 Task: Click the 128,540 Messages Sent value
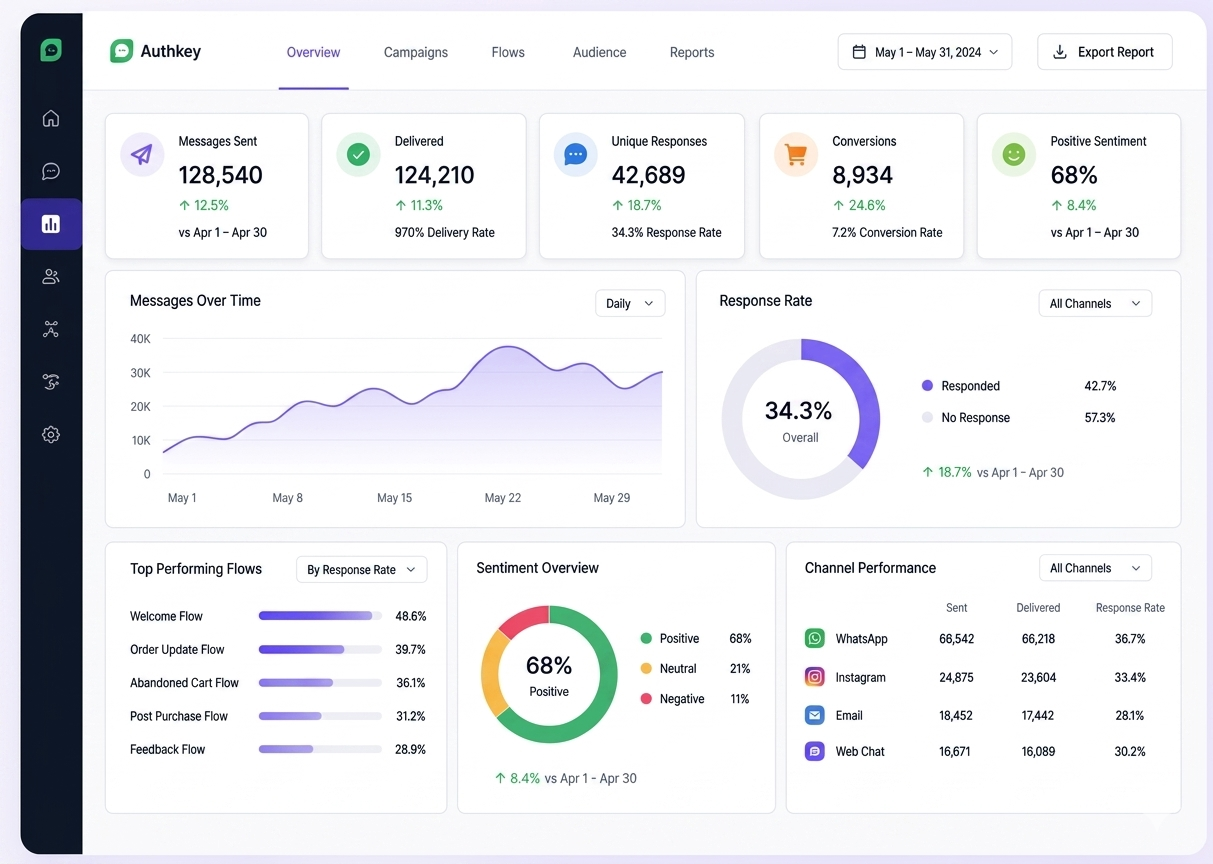click(x=220, y=175)
